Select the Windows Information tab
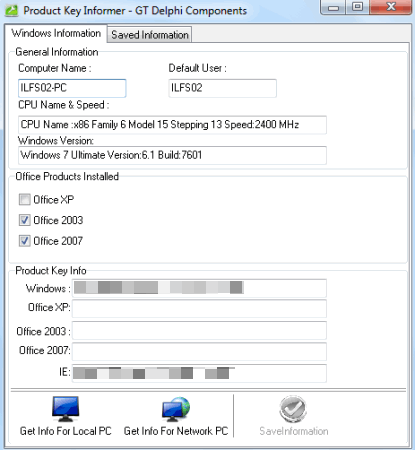The height and width of the screenshot is (450, 415). 56,33
